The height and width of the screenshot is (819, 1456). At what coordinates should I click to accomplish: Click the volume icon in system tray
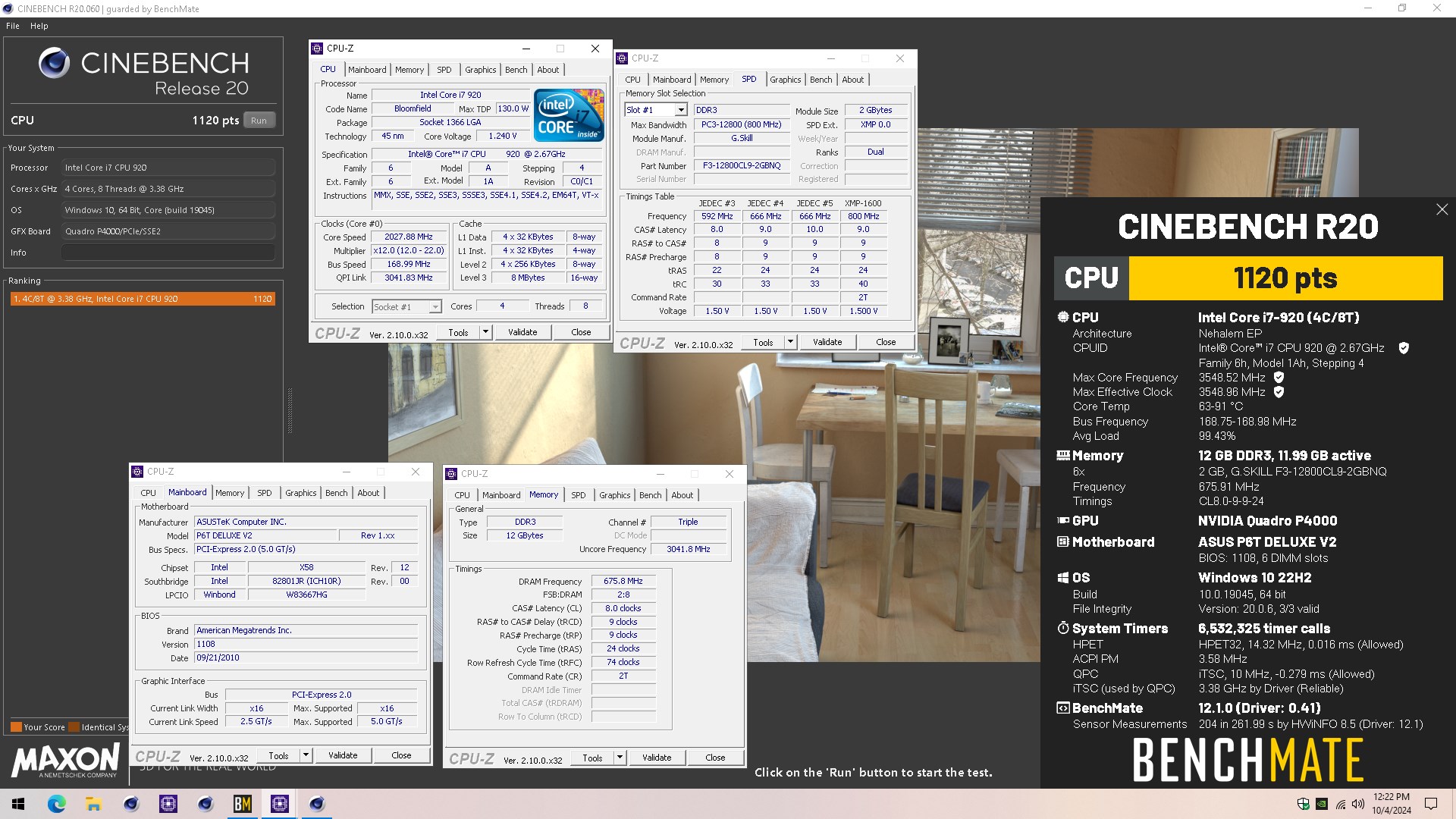pos(1358,804)
